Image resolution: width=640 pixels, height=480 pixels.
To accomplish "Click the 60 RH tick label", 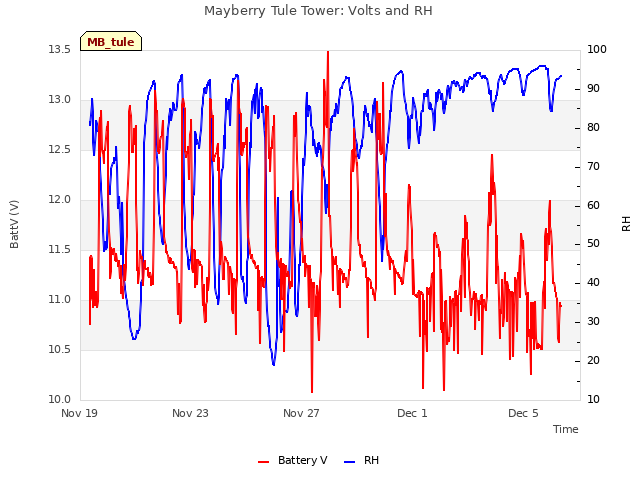I will [x=593, y=205].
